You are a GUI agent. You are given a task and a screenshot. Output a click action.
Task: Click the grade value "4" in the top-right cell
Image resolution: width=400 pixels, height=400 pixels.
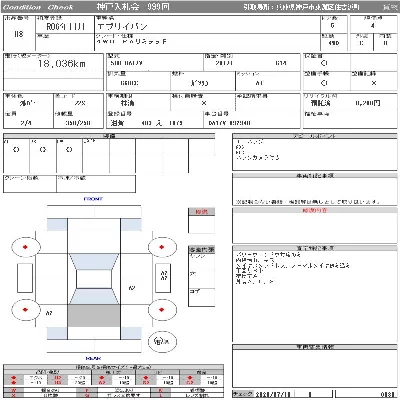tap(373, 26)
